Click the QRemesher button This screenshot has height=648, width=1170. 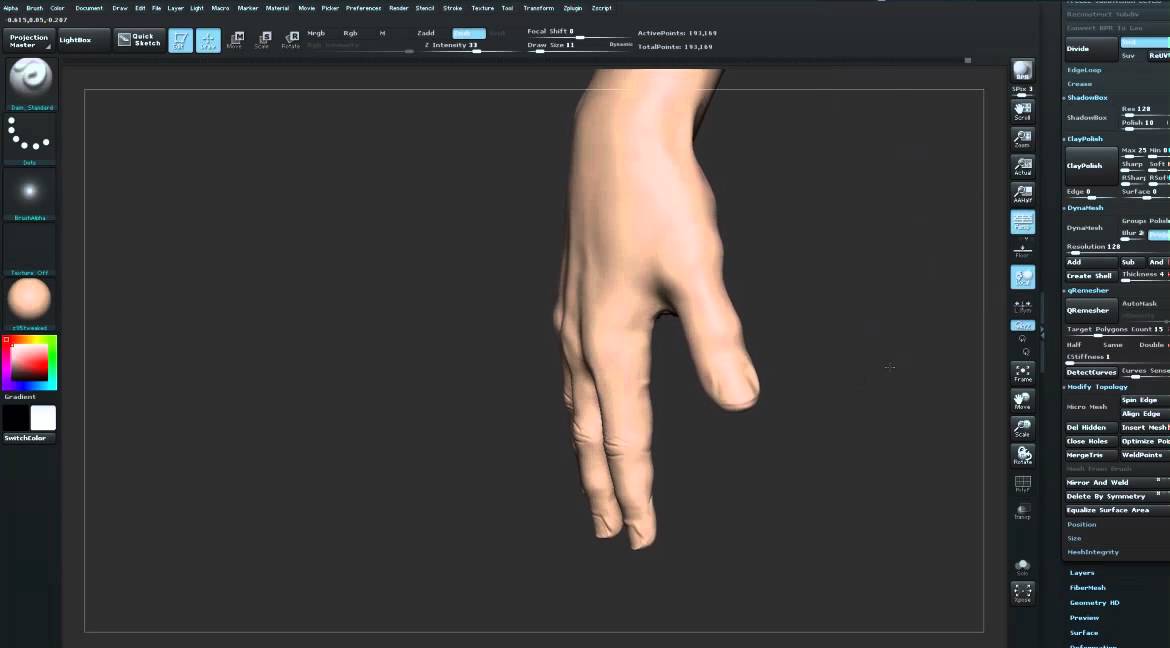(1091, 311)
